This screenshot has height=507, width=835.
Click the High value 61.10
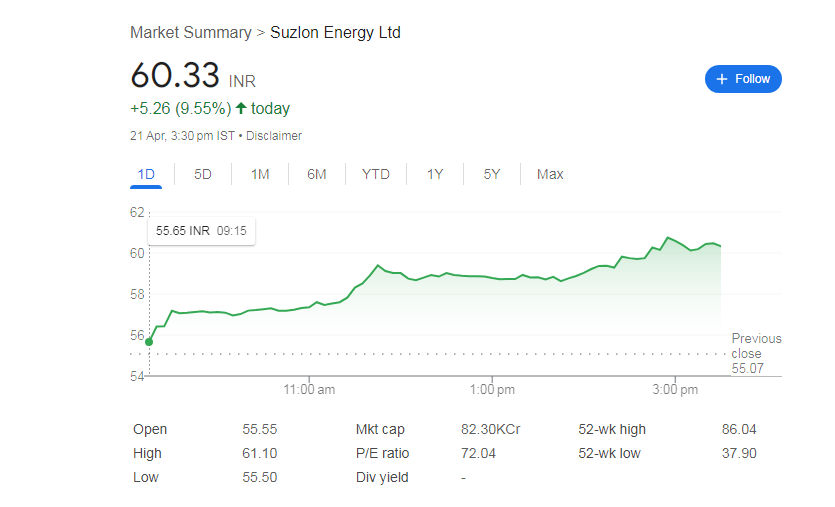pos(260,453)
